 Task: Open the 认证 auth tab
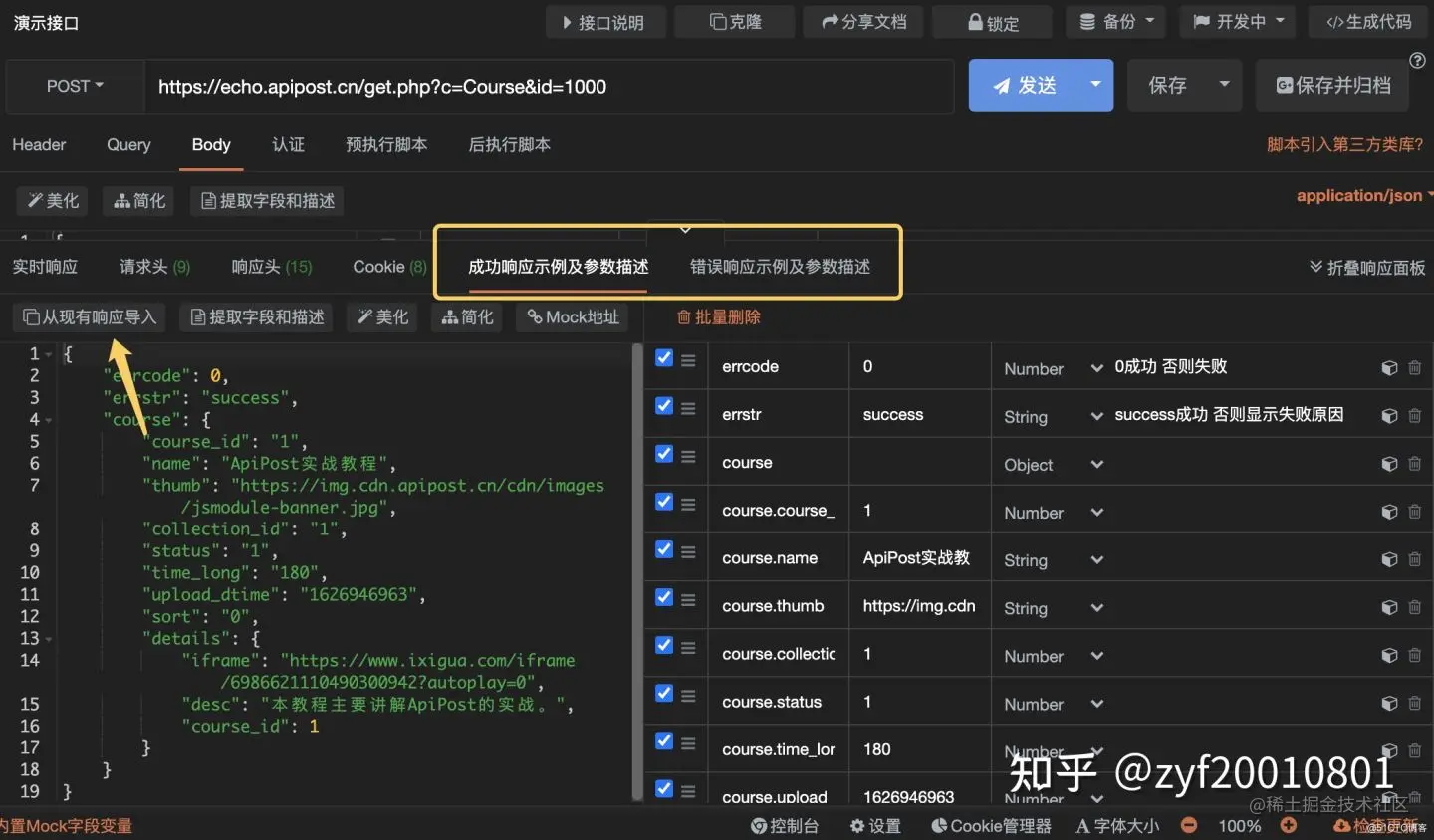pyautogui.click(x=288, y=145)
